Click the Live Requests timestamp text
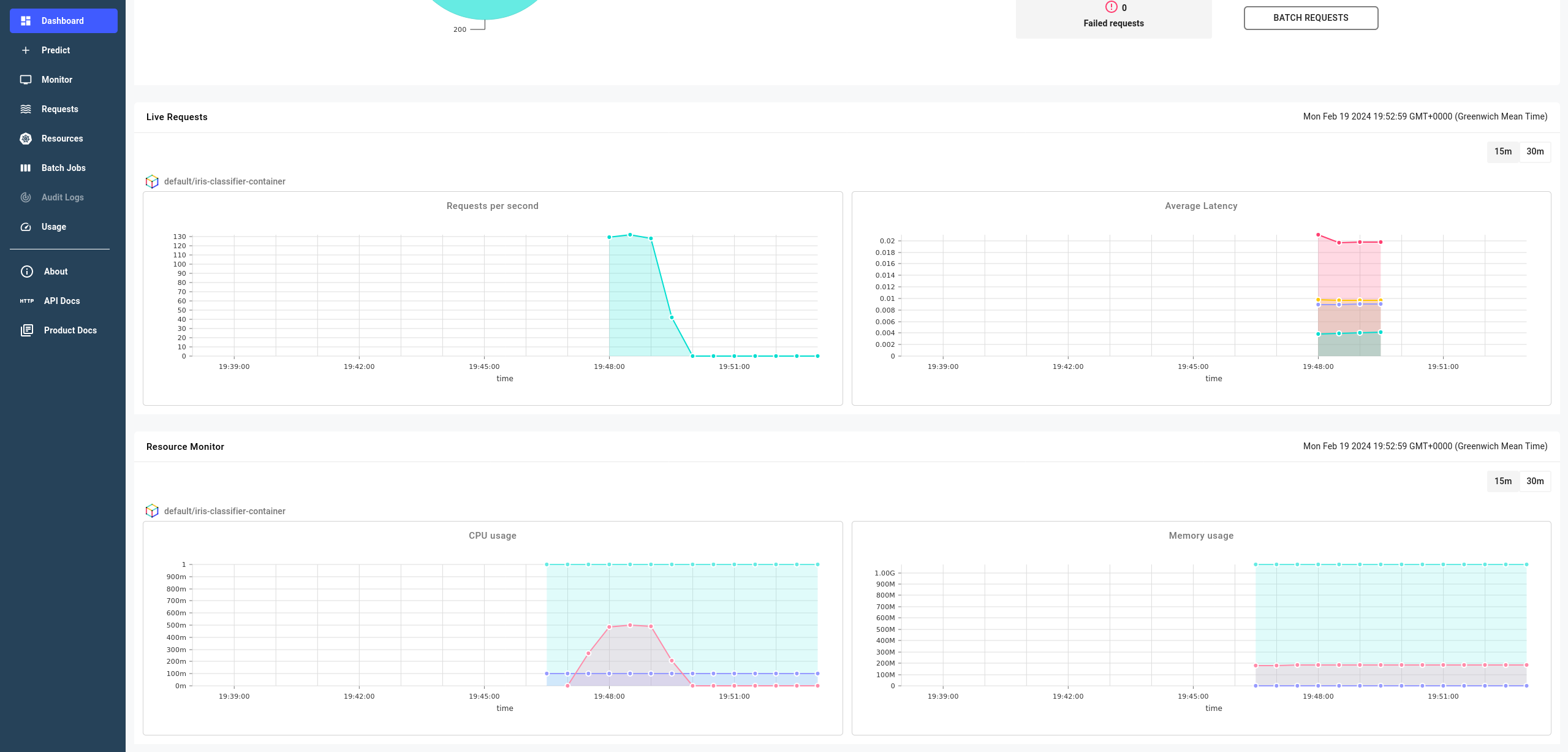Viewport: 1568px width, 752px height. 1425,116
